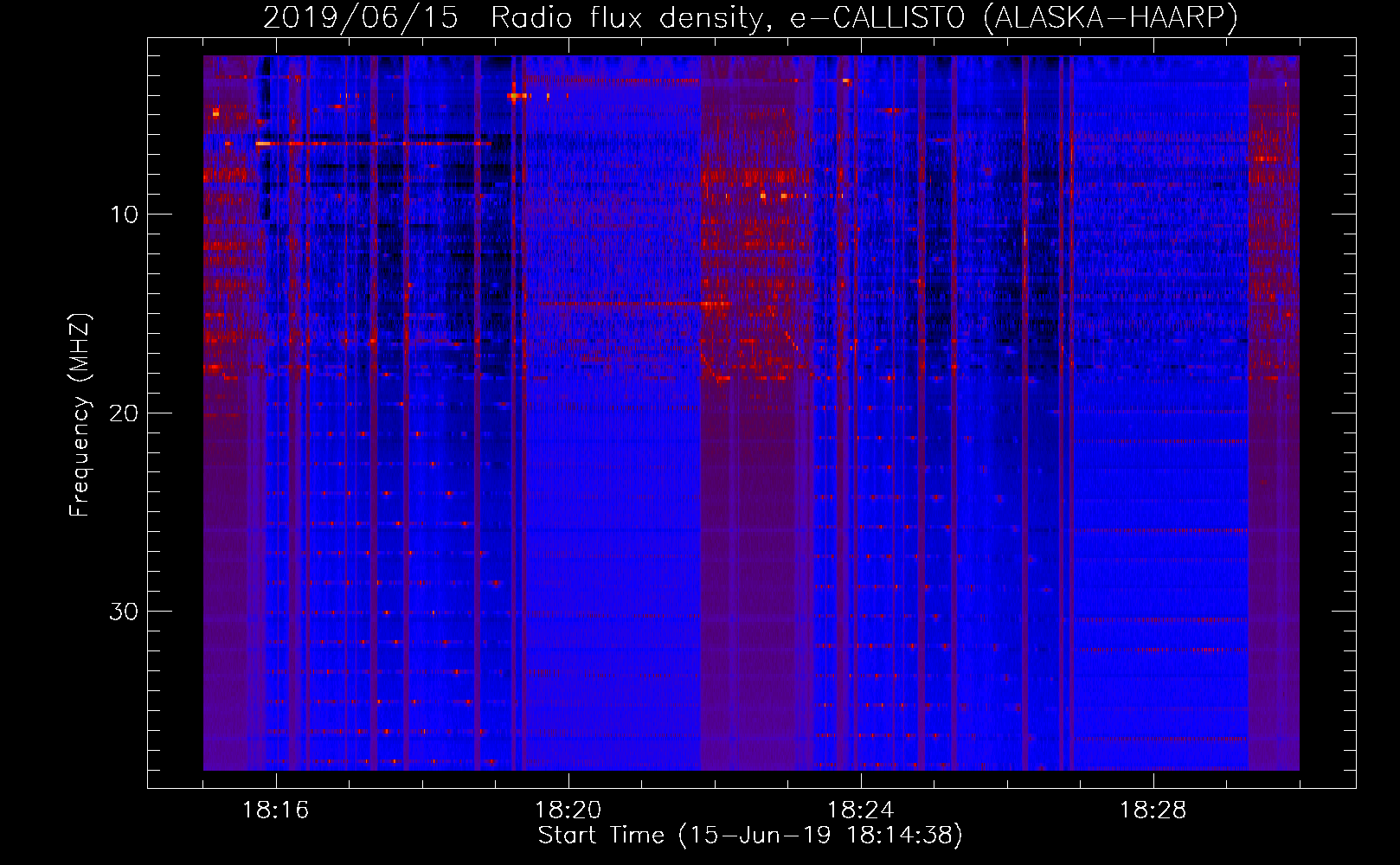Image resolution: width=1400 pixels, height=865 pixels.
Task: Click the 18:28 time axis label
Action: pyautogui.click(x=1153, y=811)
